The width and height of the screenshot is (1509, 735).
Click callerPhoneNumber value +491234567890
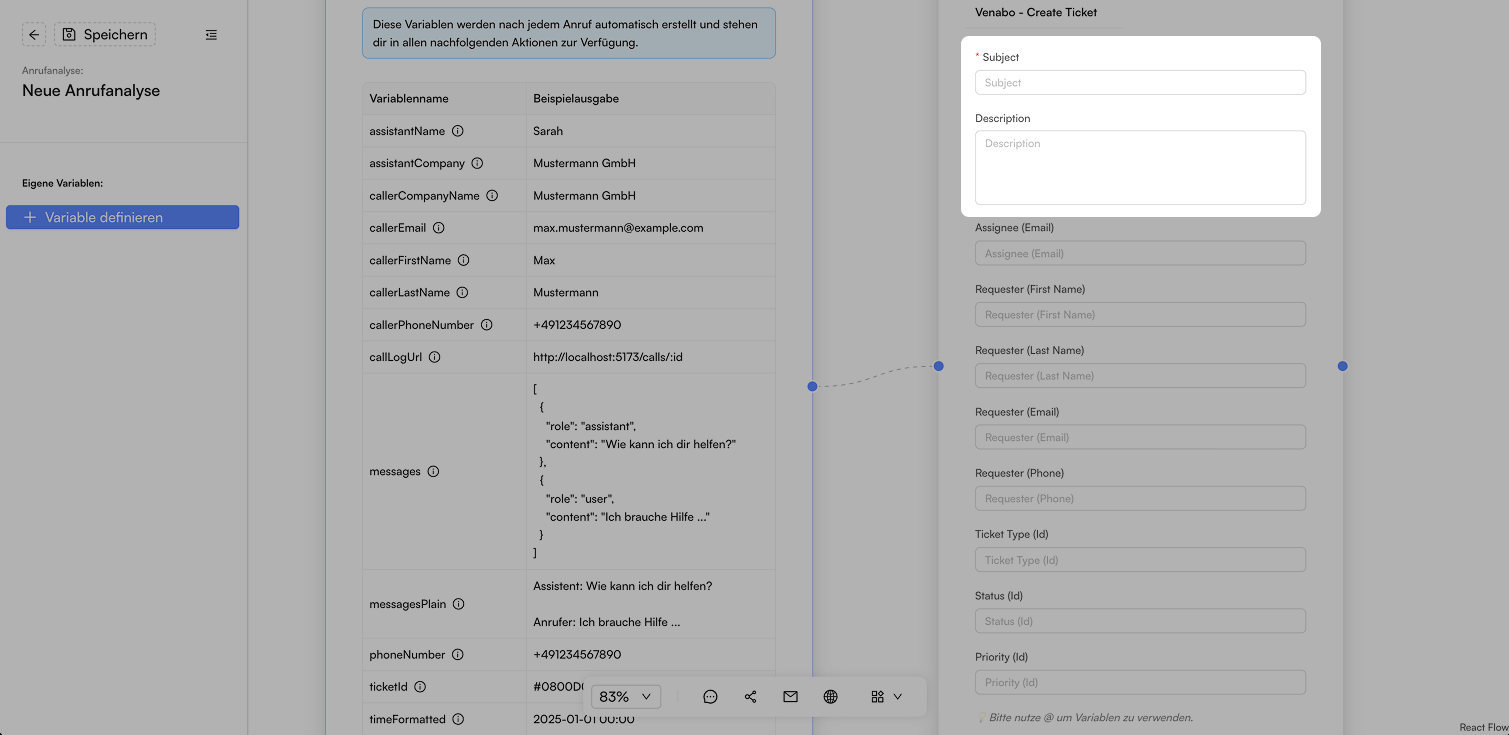[577, 325]
